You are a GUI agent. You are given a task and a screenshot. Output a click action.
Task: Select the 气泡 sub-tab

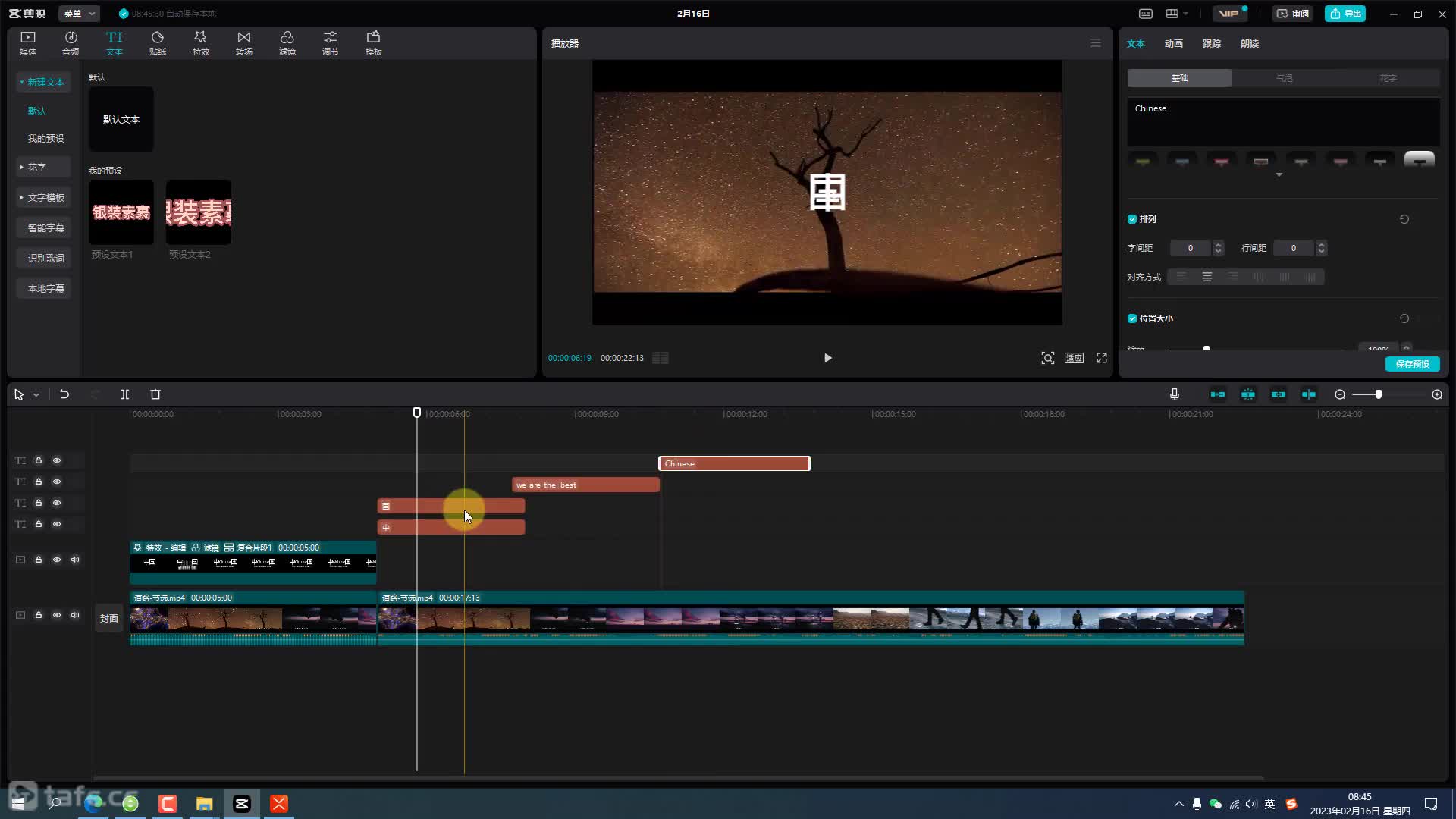click(x=1284, y=78)
